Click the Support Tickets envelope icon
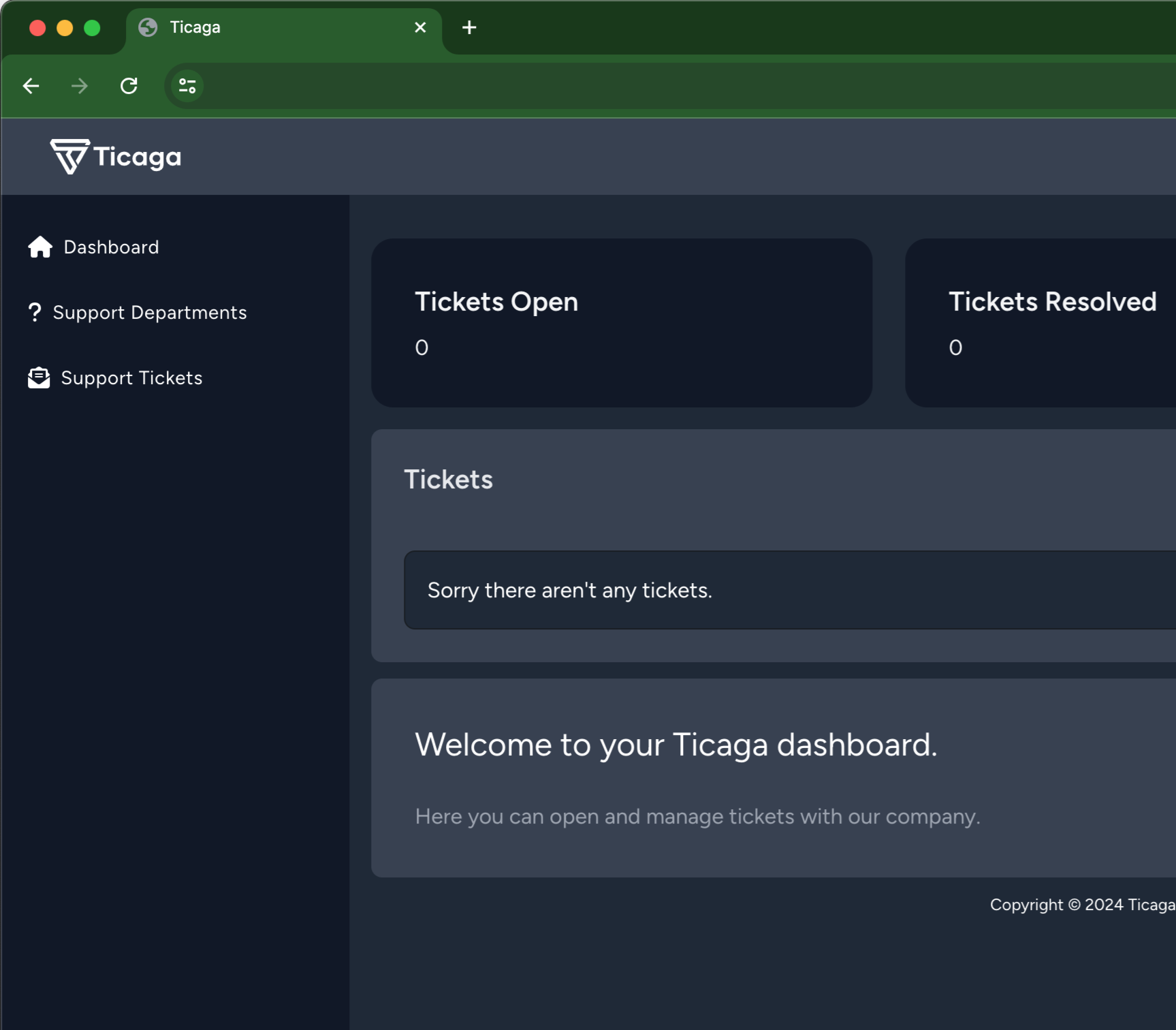This screenshot has height=1030, width=1176. (39, 378)
